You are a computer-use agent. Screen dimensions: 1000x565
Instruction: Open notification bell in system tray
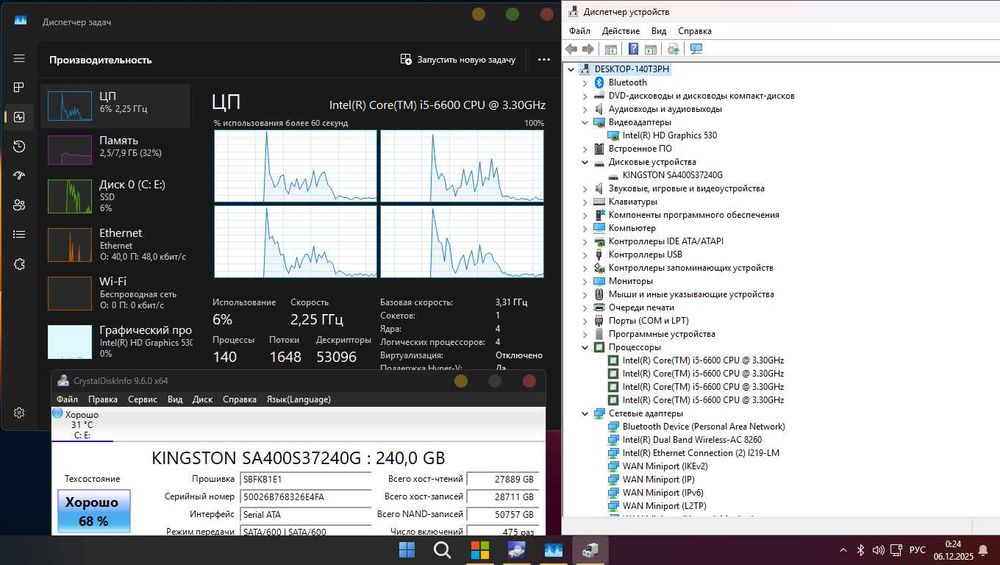[x=983, y=550]
